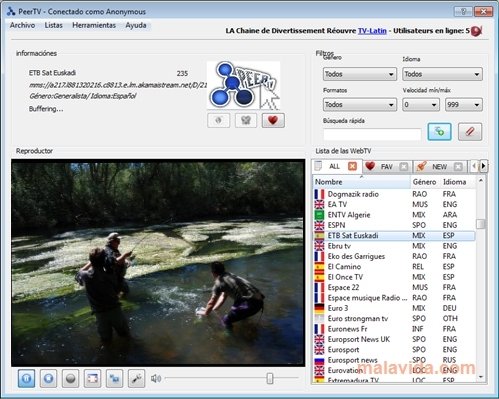Switch to fullscreen video icon

[x=92, y=378]
